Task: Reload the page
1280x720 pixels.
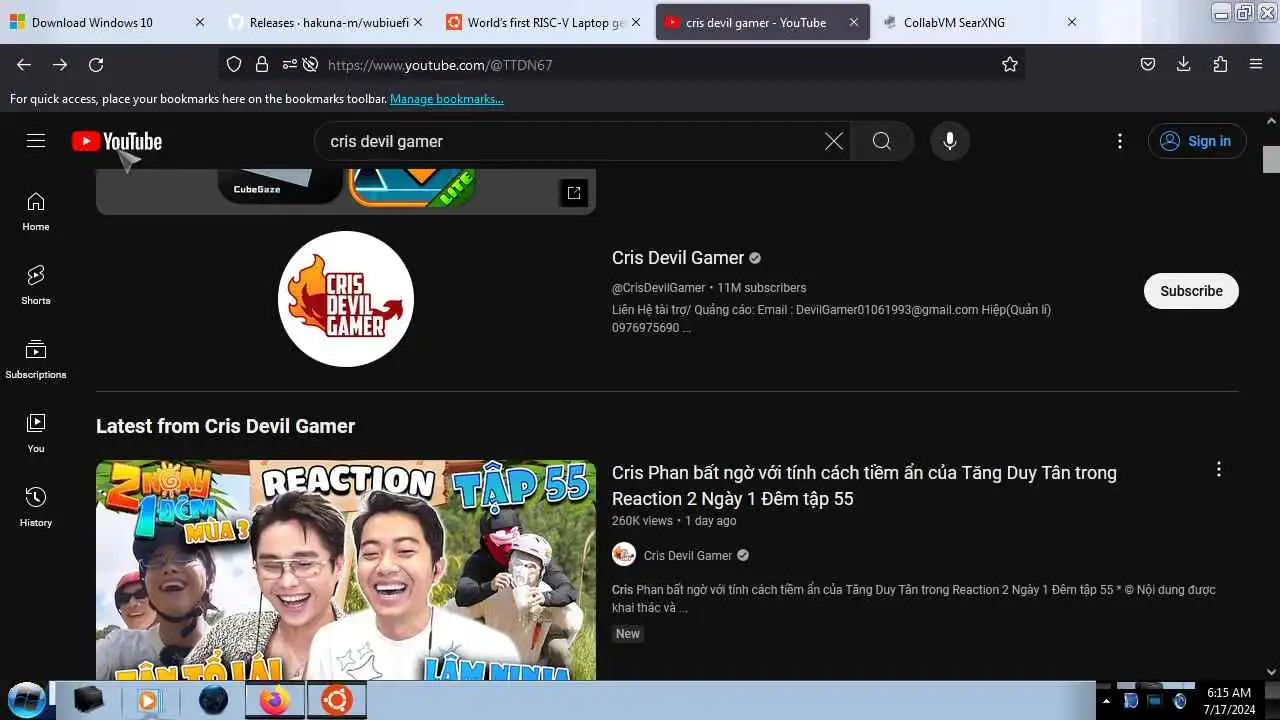Action: 96,64
